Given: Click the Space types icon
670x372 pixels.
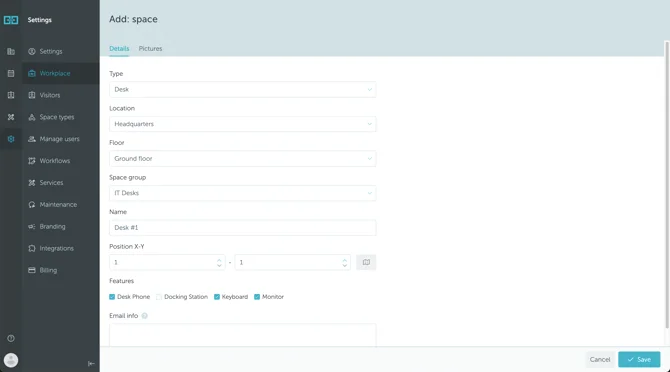Looking at the screenshot, I should coord(32,117).
